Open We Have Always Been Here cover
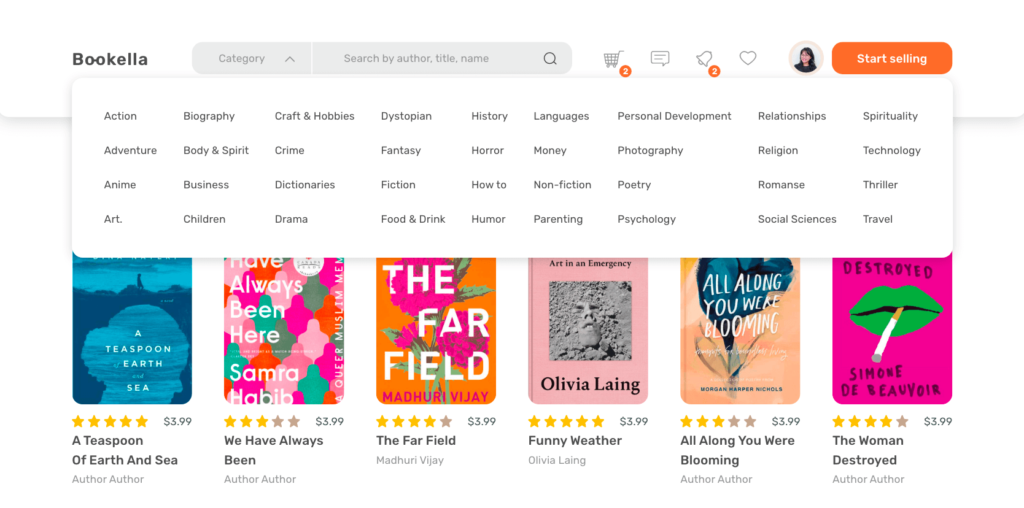The image size is (1024, 508). (284, 330)
